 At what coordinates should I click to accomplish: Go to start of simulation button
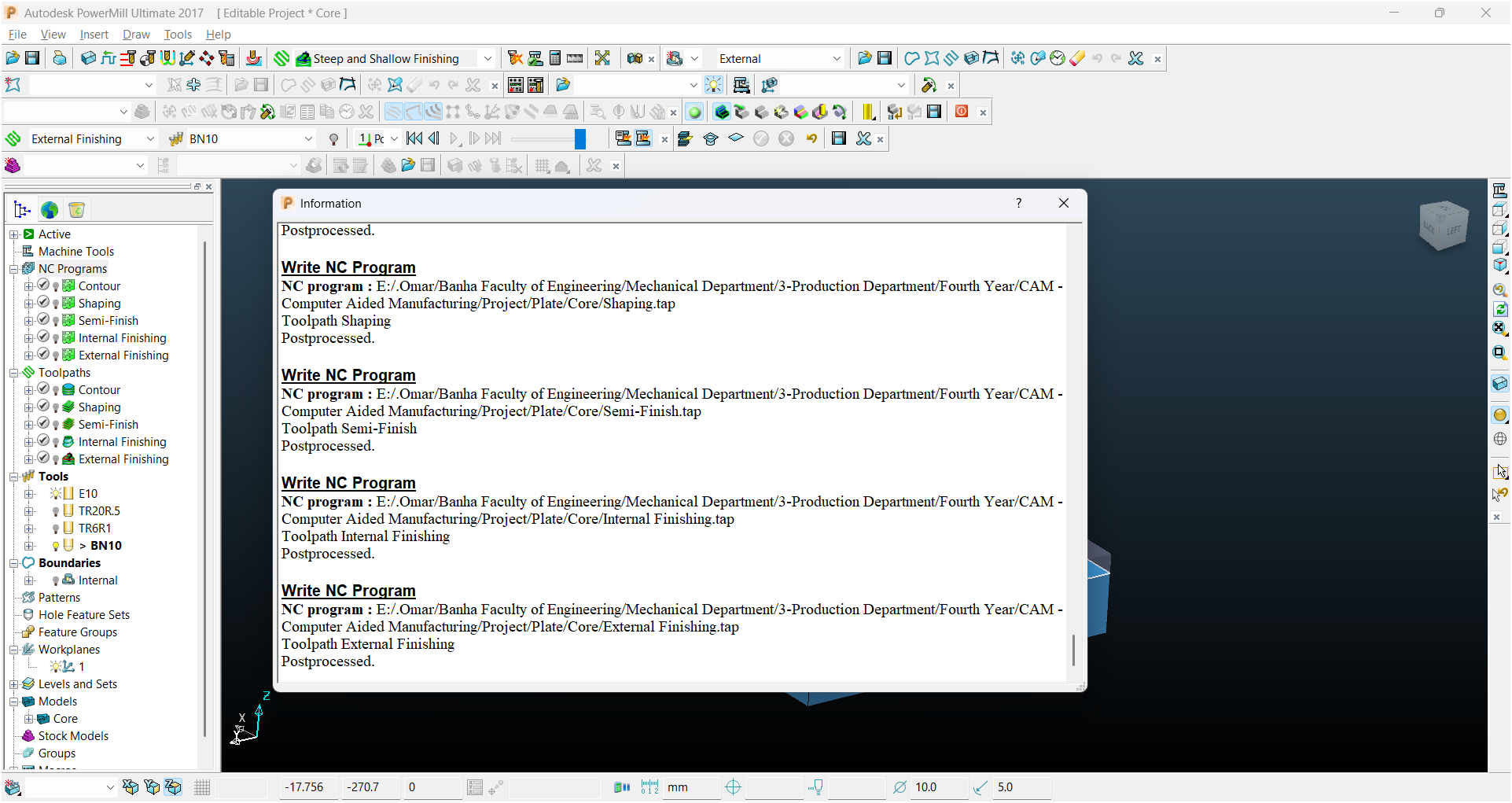click(x=414, y=138)
